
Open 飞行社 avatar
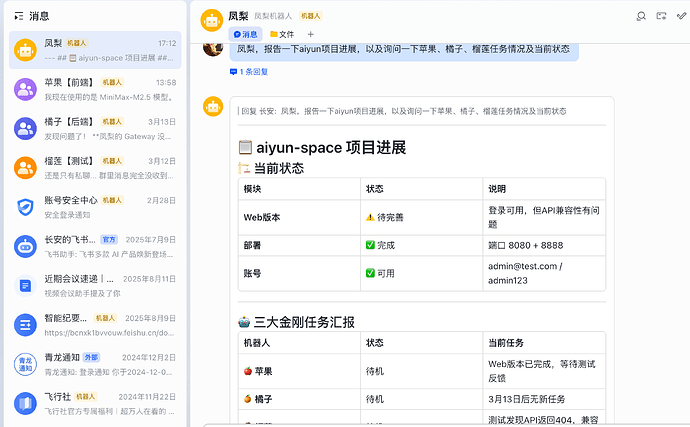pyautogui.click(x=25, y=404)
